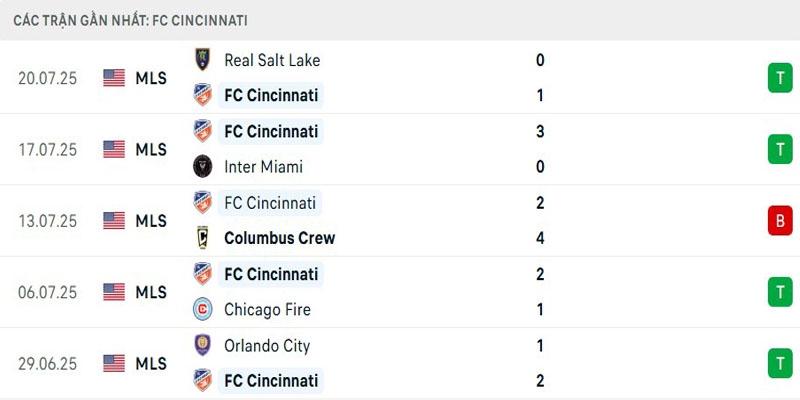Click green T badge for 20.07.25 match

(x=779, y=78)
